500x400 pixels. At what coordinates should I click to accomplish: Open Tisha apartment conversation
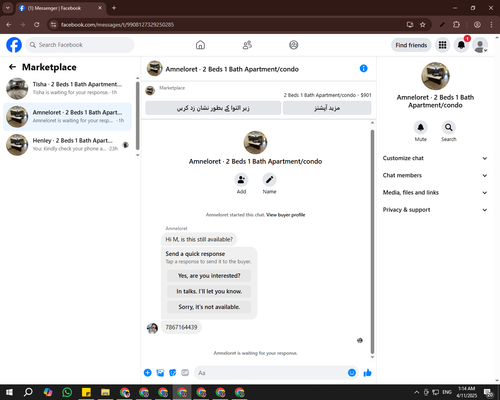click(67, 89)
